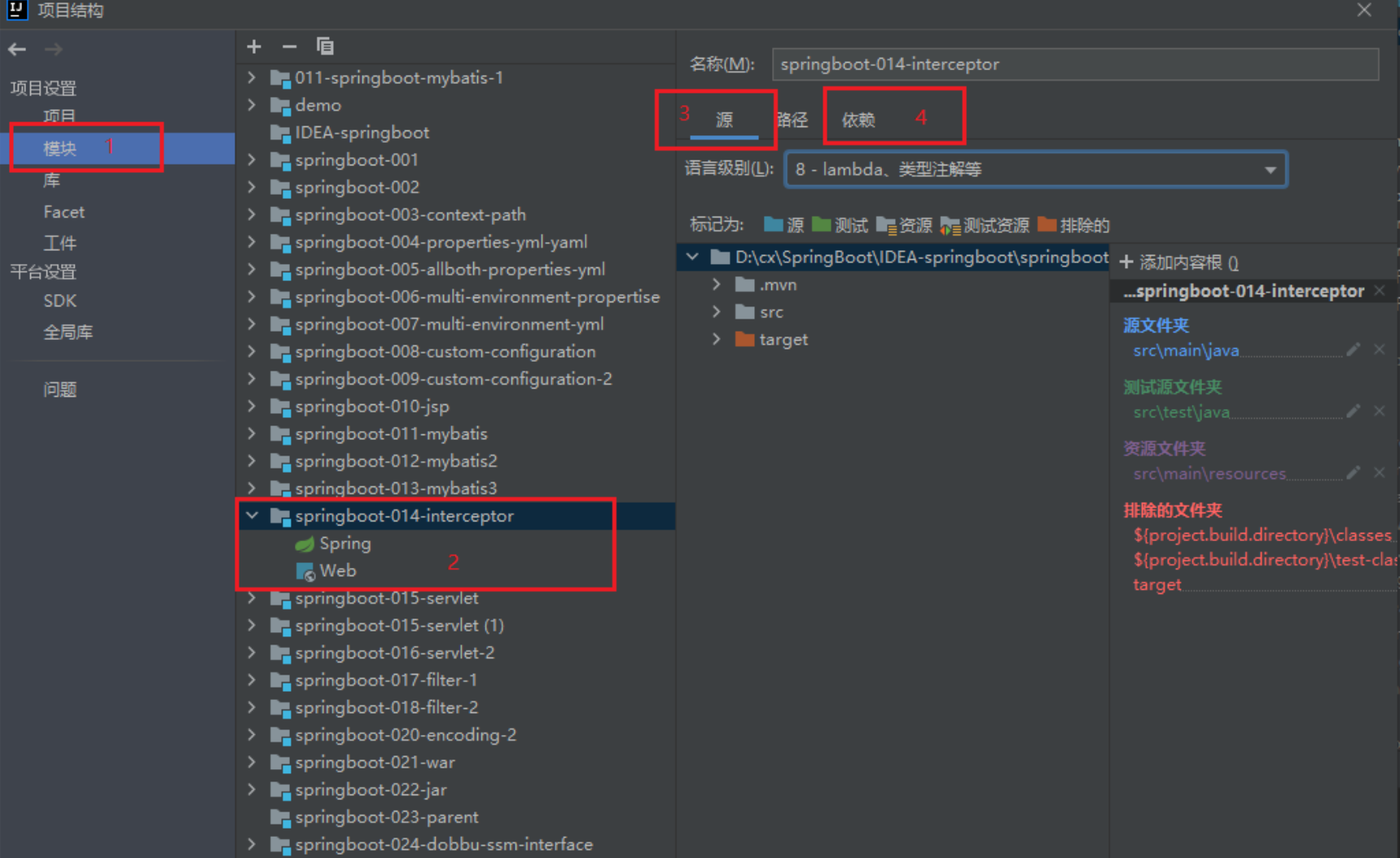Open SDK under platform settings
Viewport: 1400px width, 858px height.
click(x=59, y=301)
